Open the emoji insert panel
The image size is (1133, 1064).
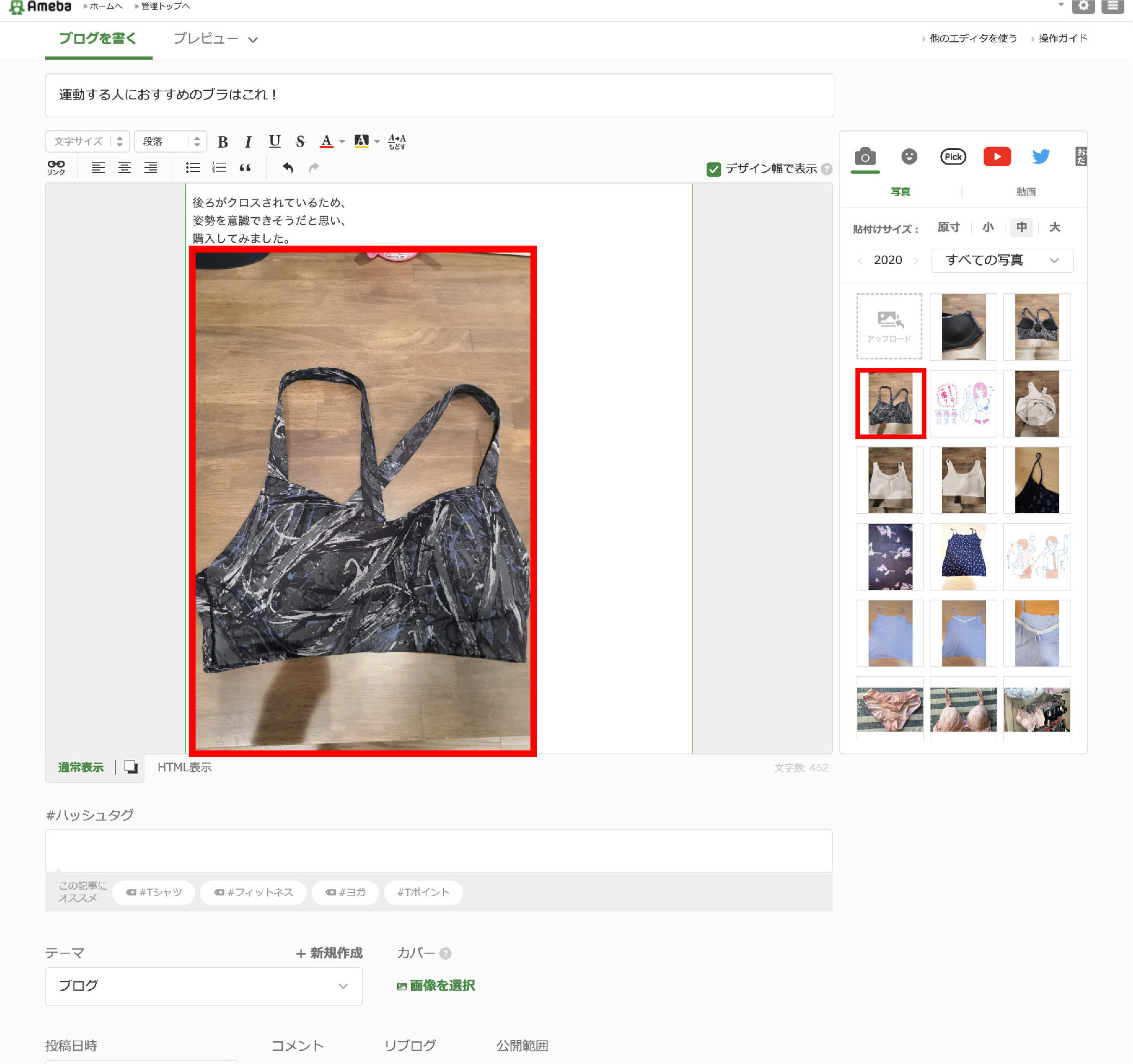click(909, 157)
